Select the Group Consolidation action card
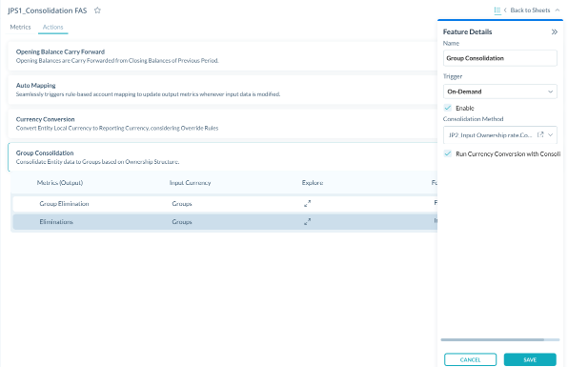The width and height of the screenshot is (568, 367). pyautogui.click(x=222, y=157)
